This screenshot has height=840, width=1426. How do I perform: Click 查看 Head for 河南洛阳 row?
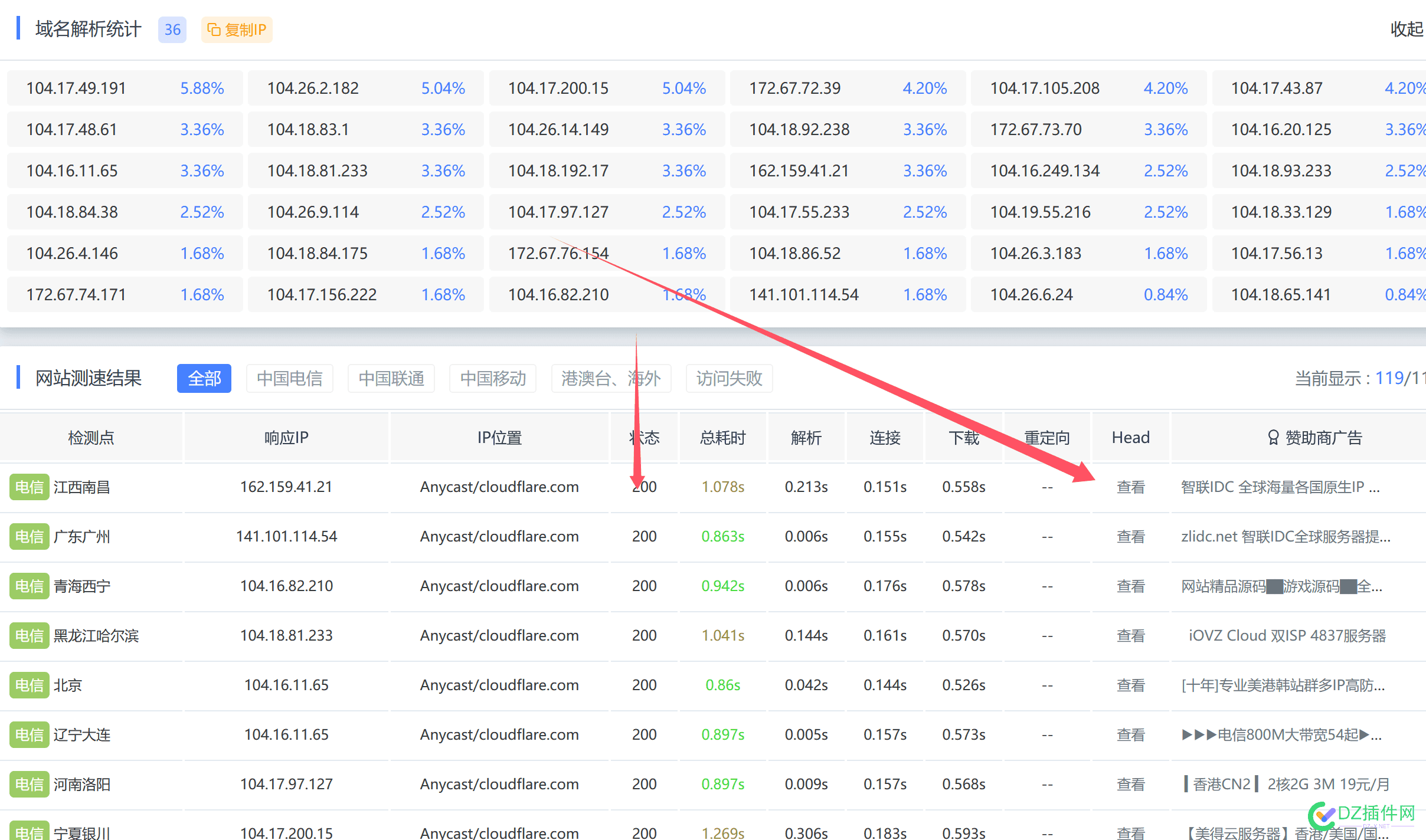(1131, 785)
